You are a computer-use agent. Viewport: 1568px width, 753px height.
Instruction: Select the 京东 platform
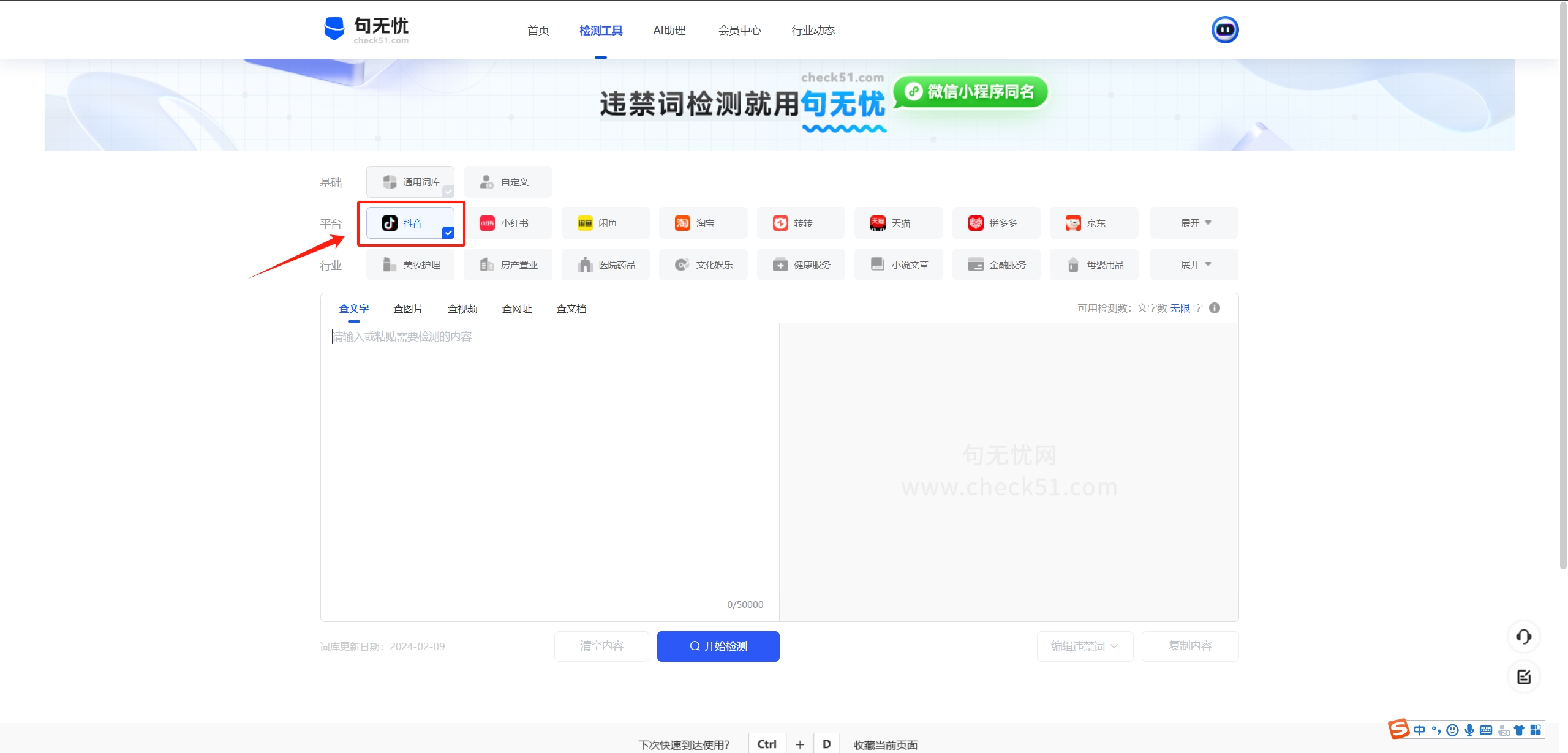(x=1094, y=223)
